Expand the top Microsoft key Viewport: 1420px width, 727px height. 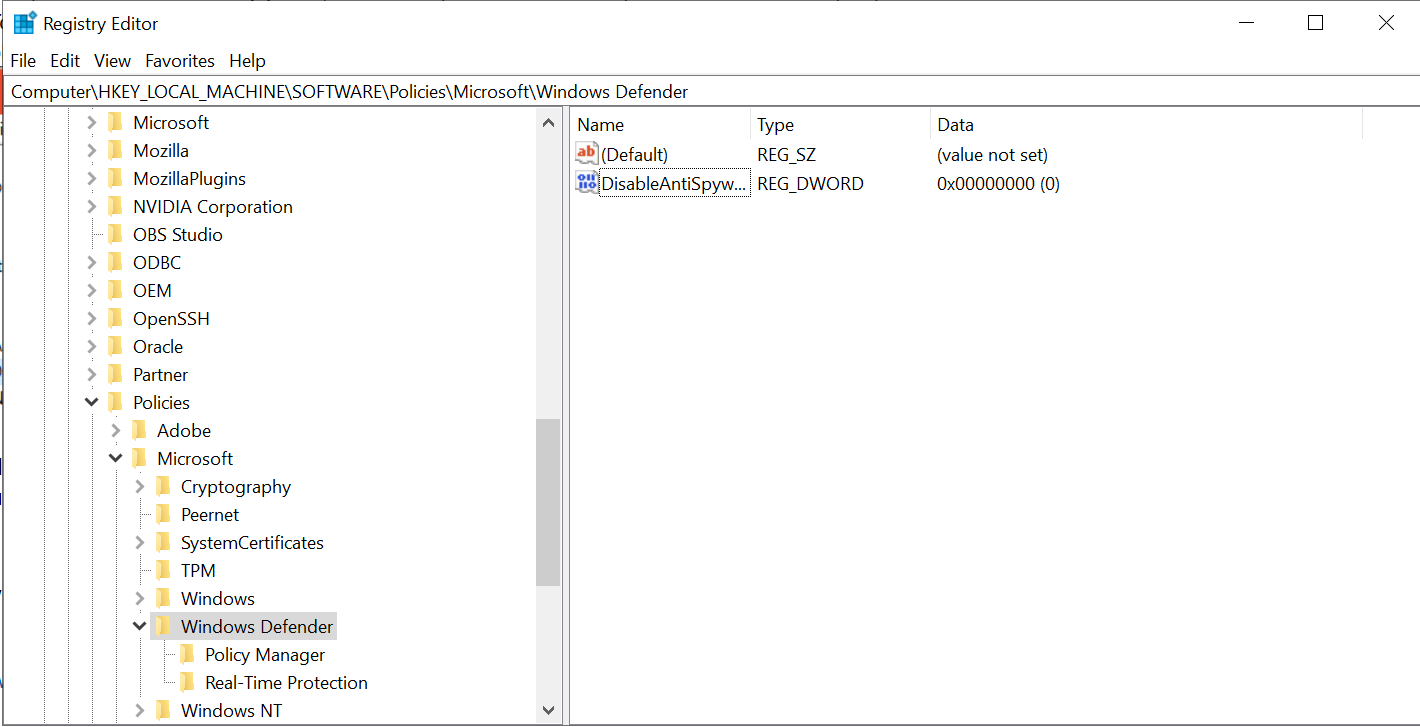point(92,123)
